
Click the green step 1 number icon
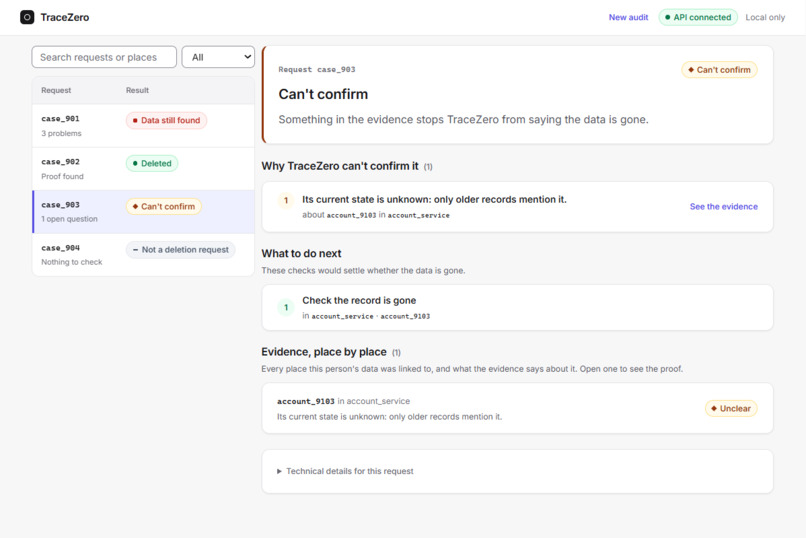(x=286, y=307)
